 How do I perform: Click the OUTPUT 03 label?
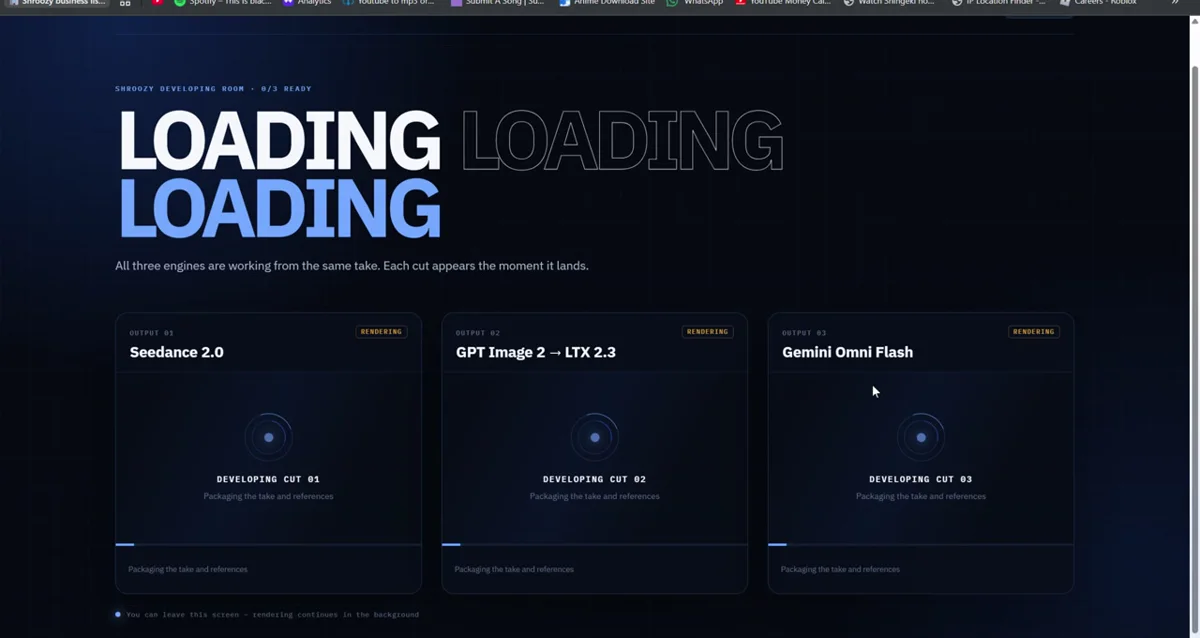[x=804, y=333]
